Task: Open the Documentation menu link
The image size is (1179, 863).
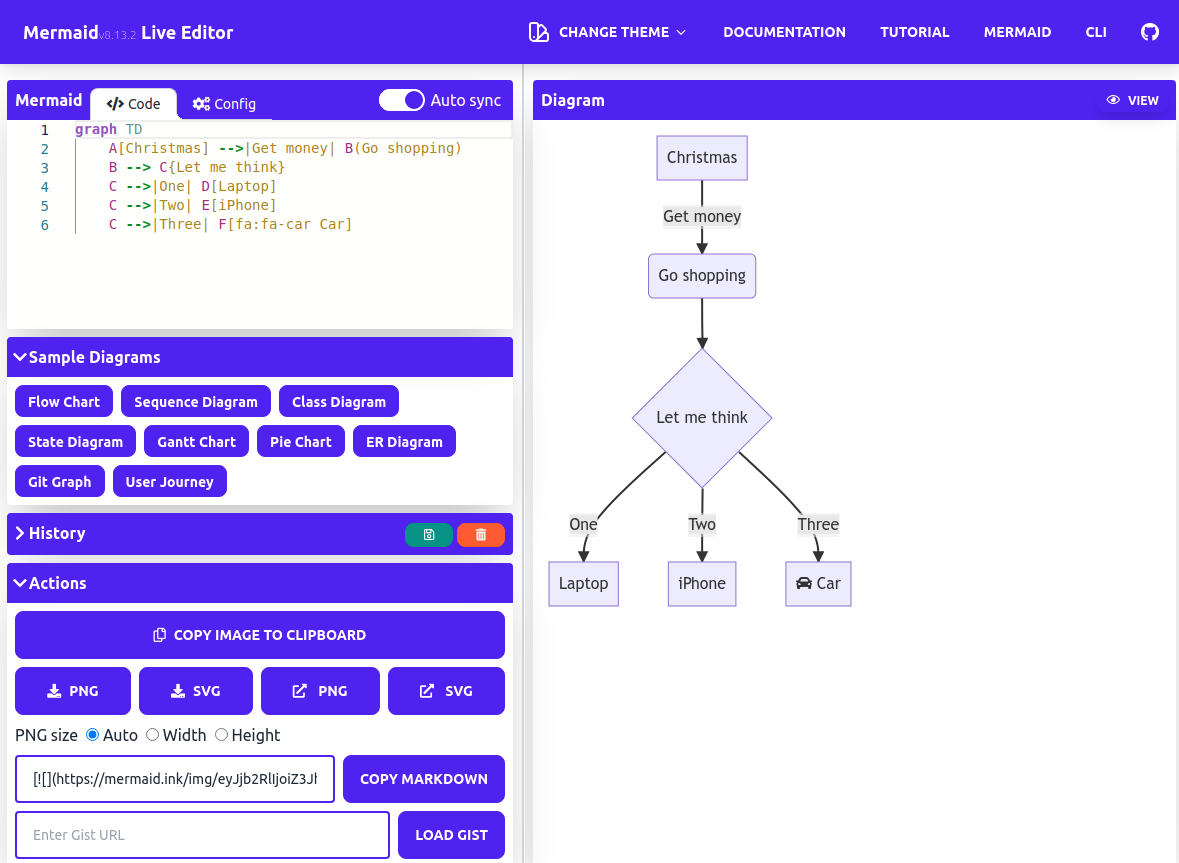Action: pos(784,32)
